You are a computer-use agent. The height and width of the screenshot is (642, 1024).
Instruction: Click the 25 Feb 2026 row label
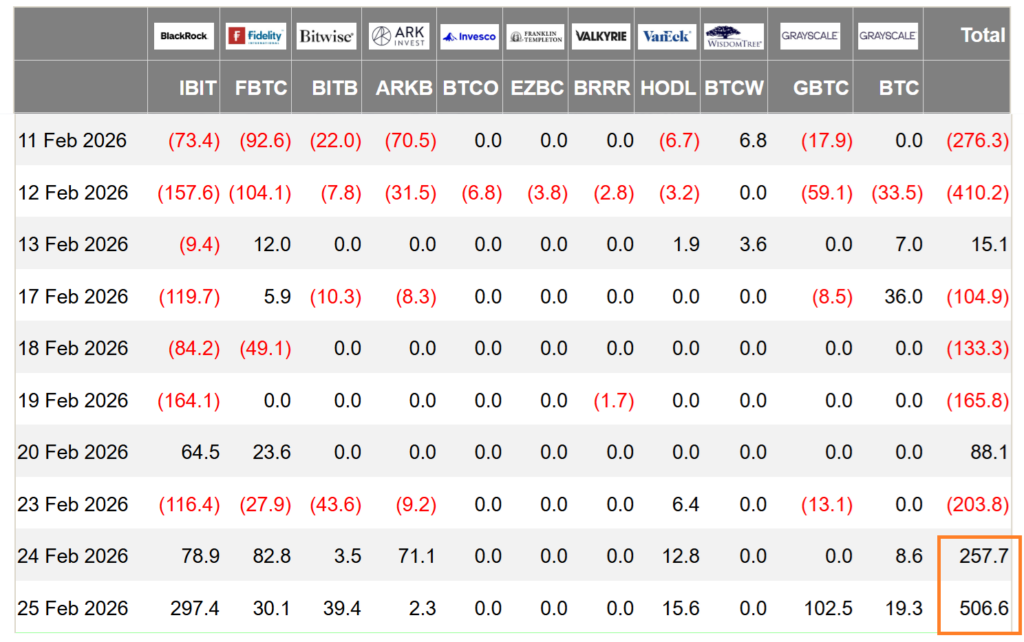(x=73, y=608)
